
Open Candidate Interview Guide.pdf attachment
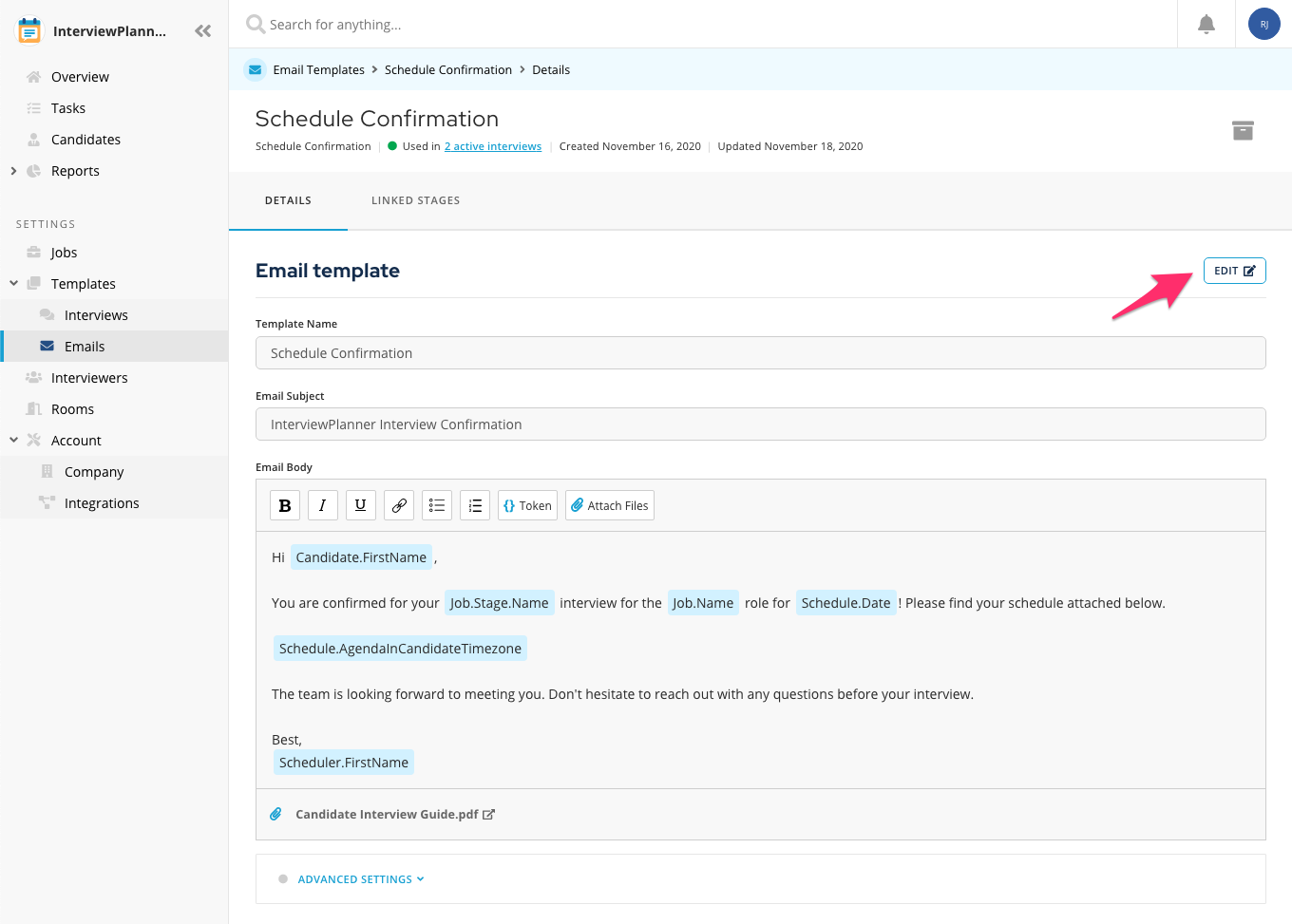[394, 814]
